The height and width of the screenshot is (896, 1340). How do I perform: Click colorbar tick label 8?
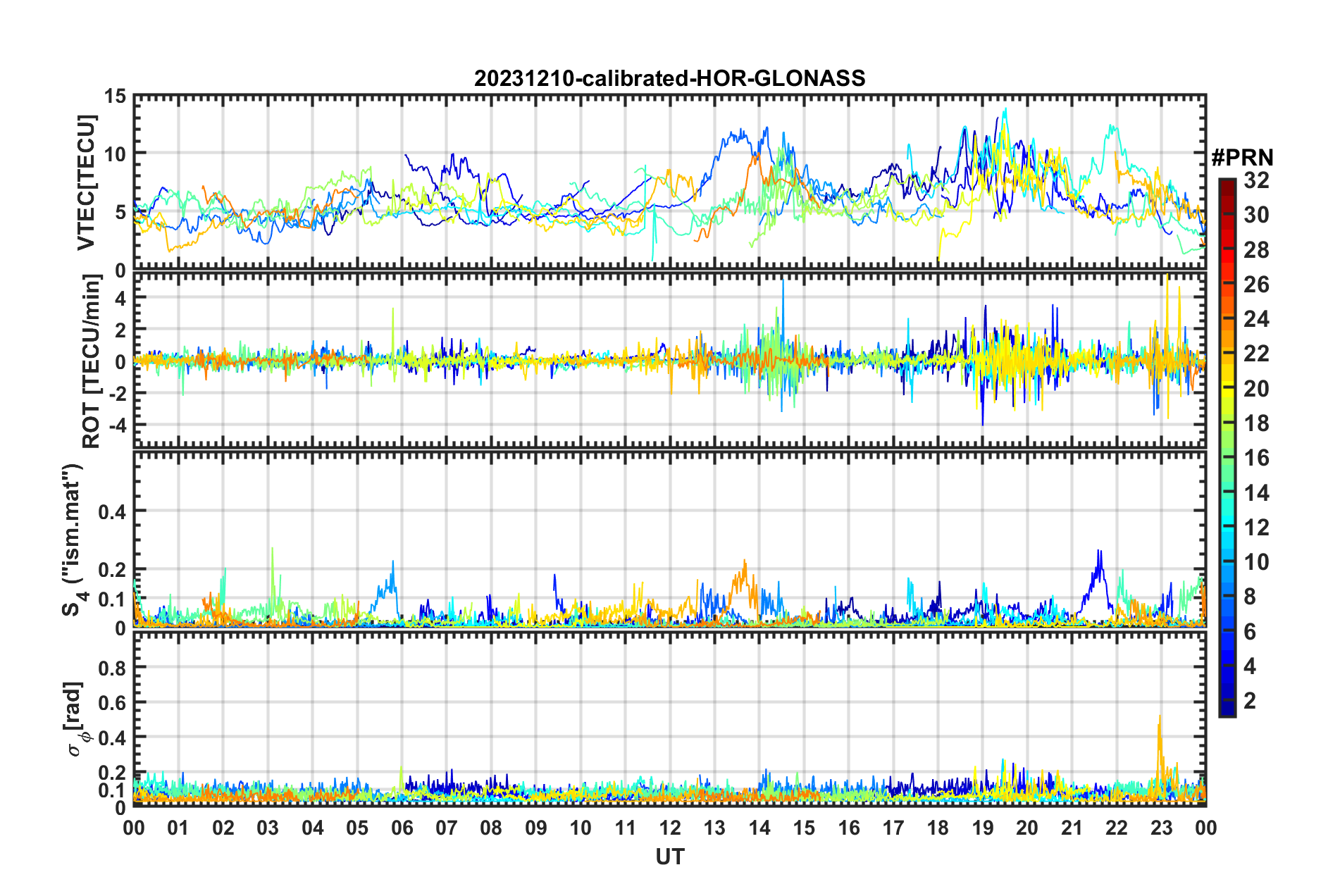click(x=1250, y=597)
